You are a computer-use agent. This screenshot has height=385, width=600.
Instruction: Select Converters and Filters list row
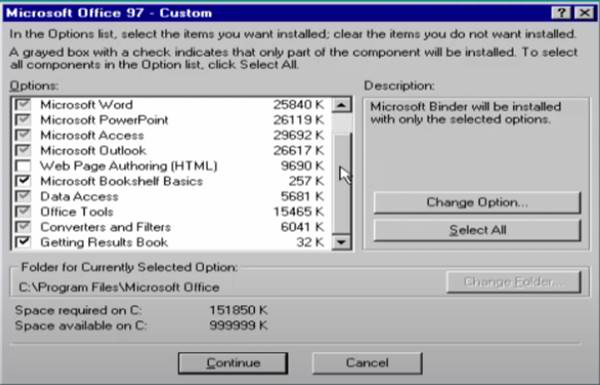tap(171, 227)
